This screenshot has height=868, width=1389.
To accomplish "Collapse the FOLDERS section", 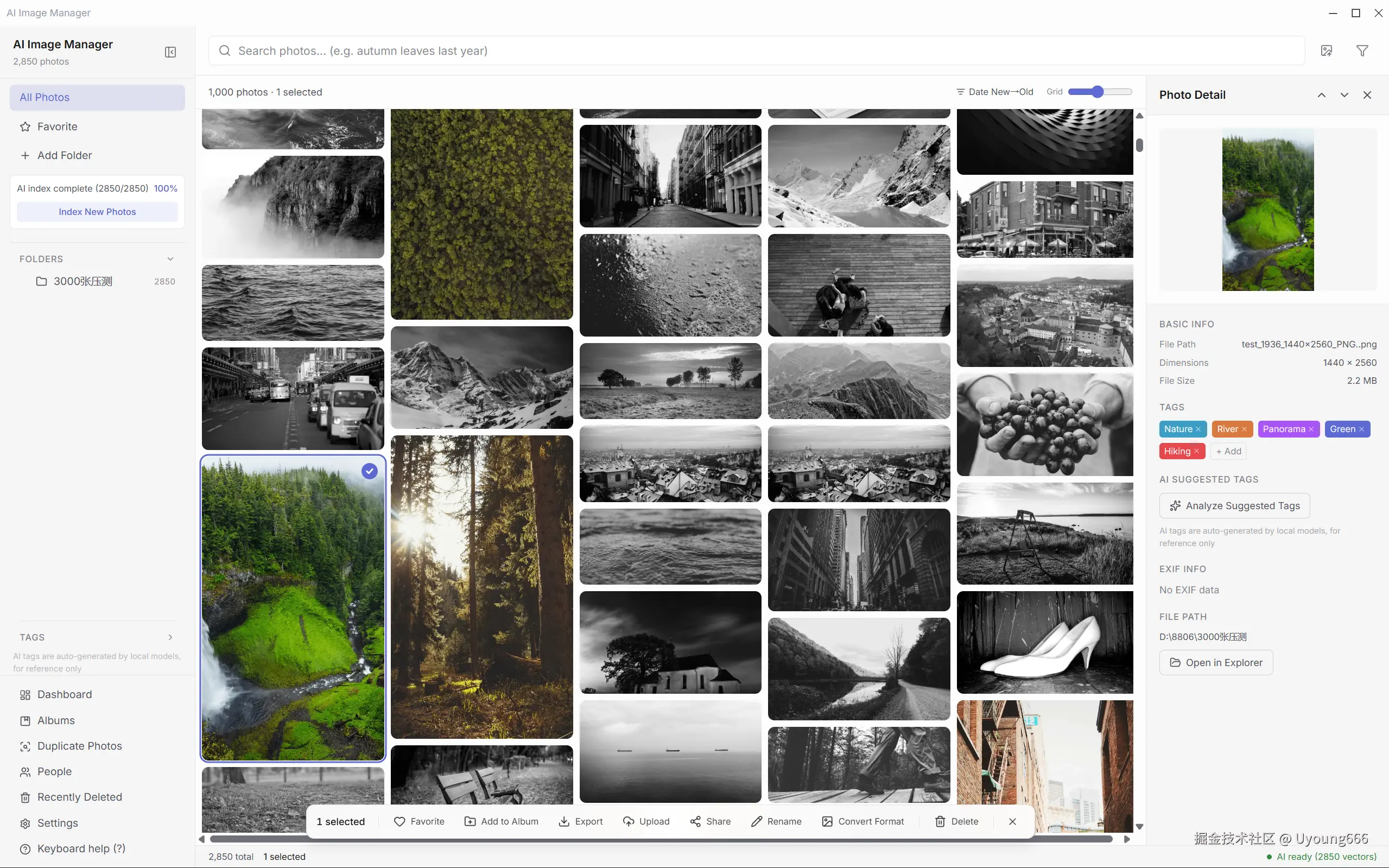I will [170, 259].
